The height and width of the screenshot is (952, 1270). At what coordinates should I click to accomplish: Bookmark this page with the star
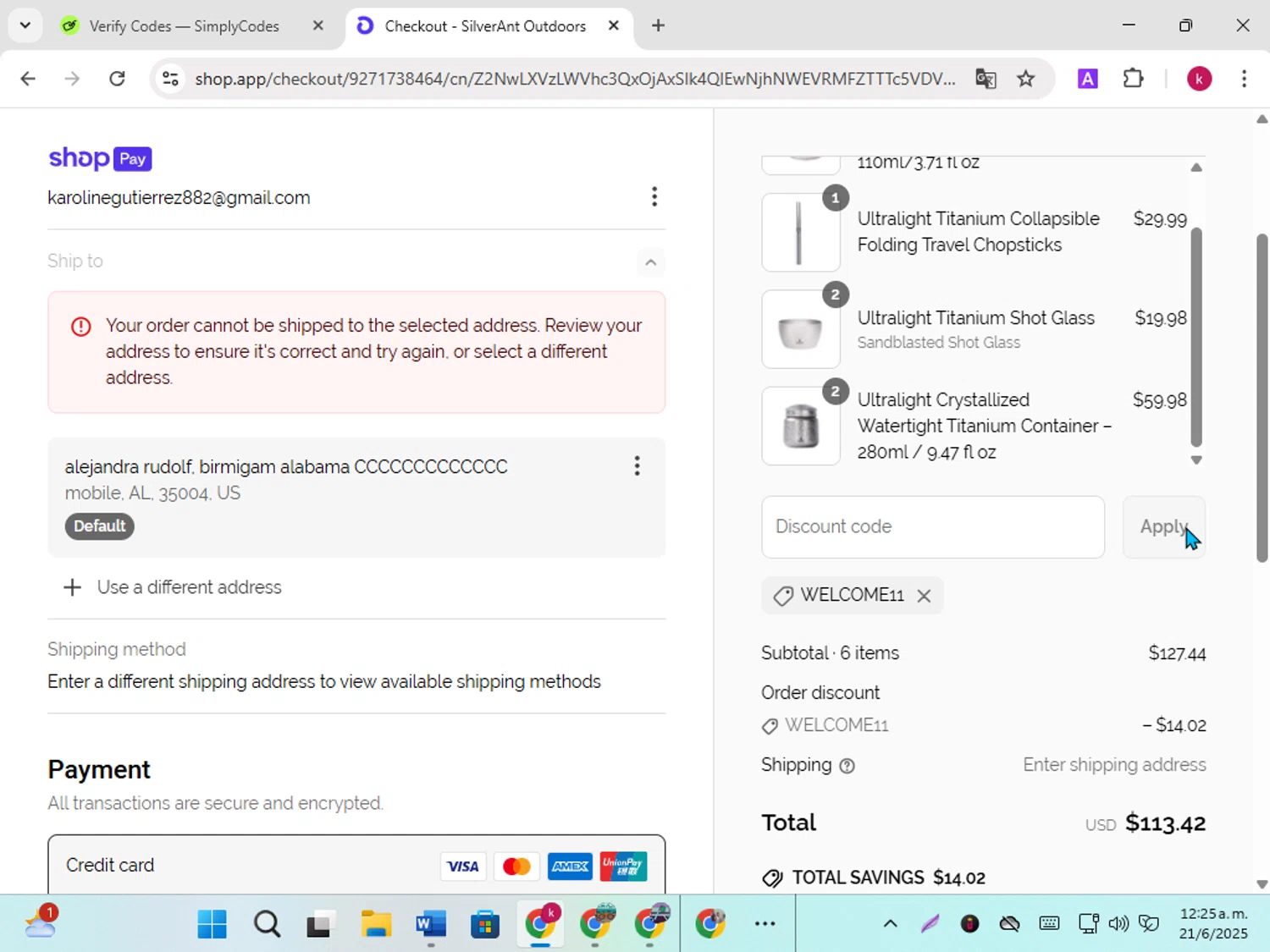tap(1026, 79)
